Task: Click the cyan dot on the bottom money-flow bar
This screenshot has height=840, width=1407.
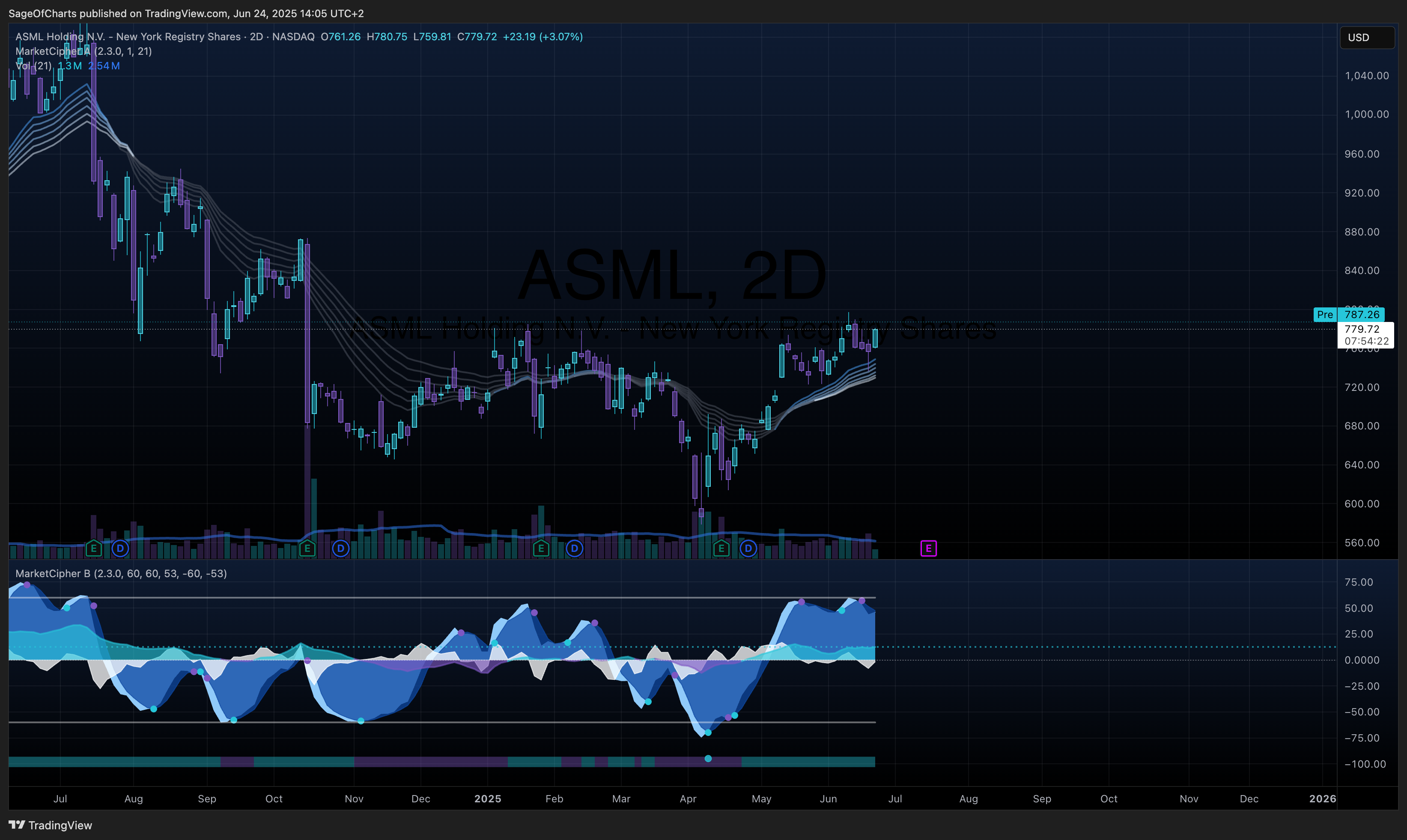Action: click(x=708, y=759)
